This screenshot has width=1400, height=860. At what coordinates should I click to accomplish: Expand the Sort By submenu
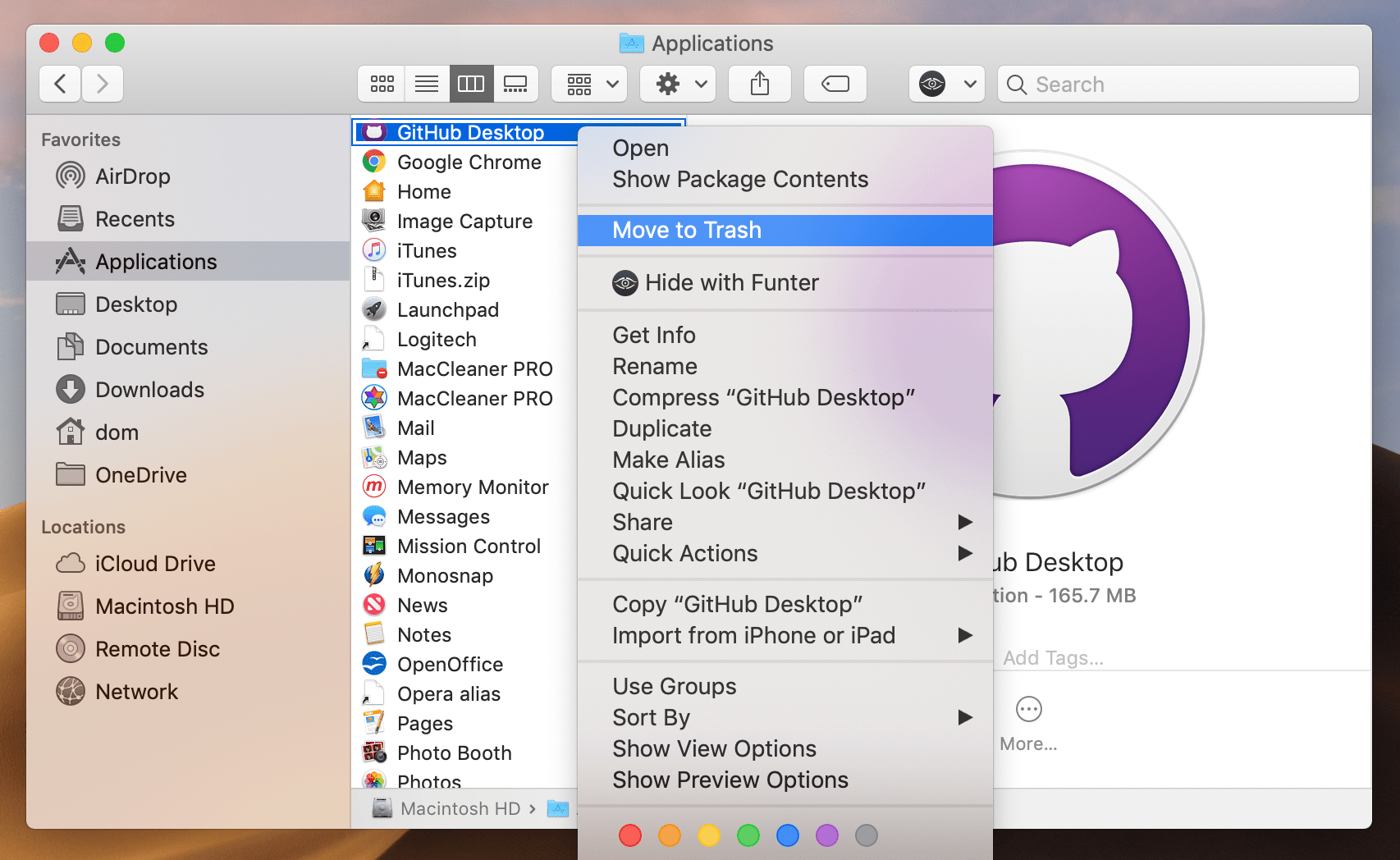651,717
